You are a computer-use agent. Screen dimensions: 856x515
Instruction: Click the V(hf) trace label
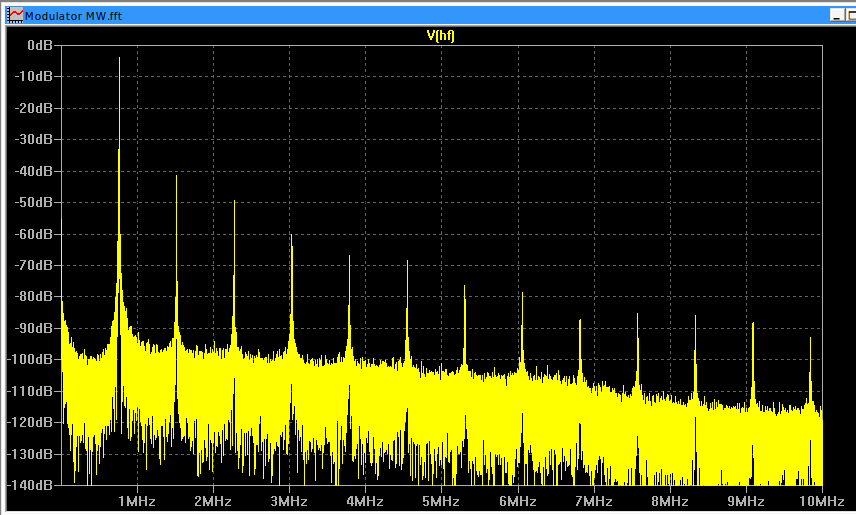441,35
